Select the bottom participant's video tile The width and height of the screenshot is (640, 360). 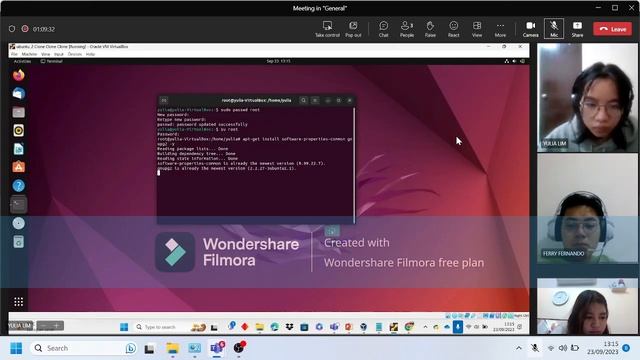(x=587, y=307)
